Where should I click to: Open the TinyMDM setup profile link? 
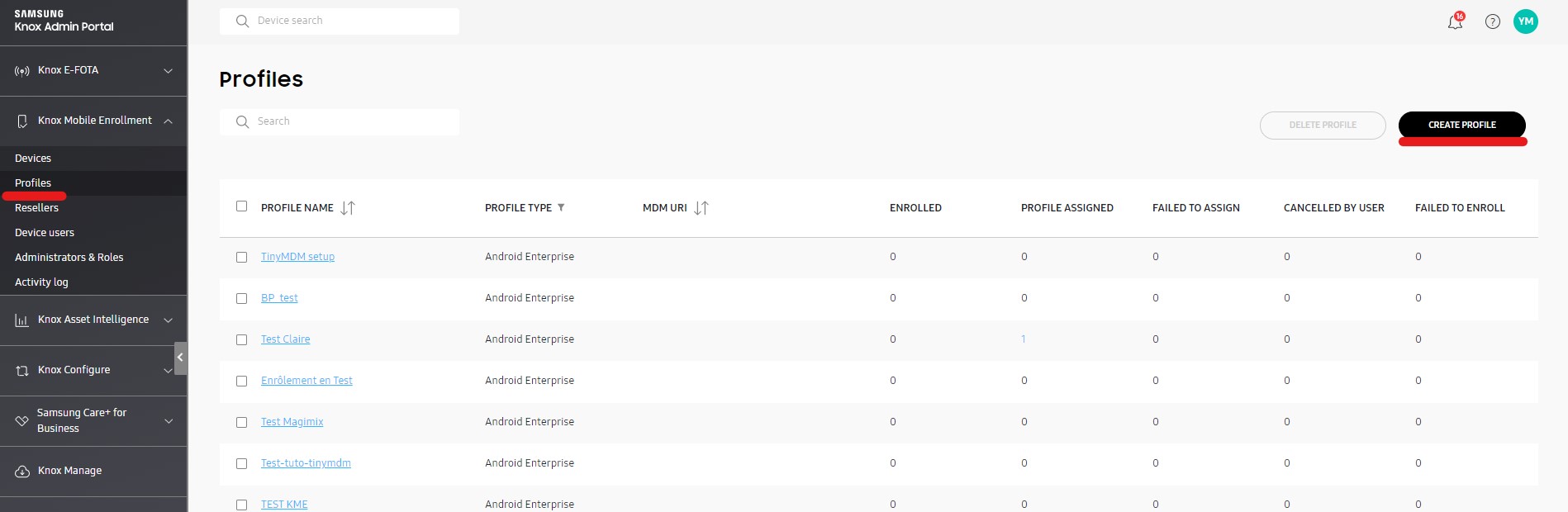pos(297,257)
